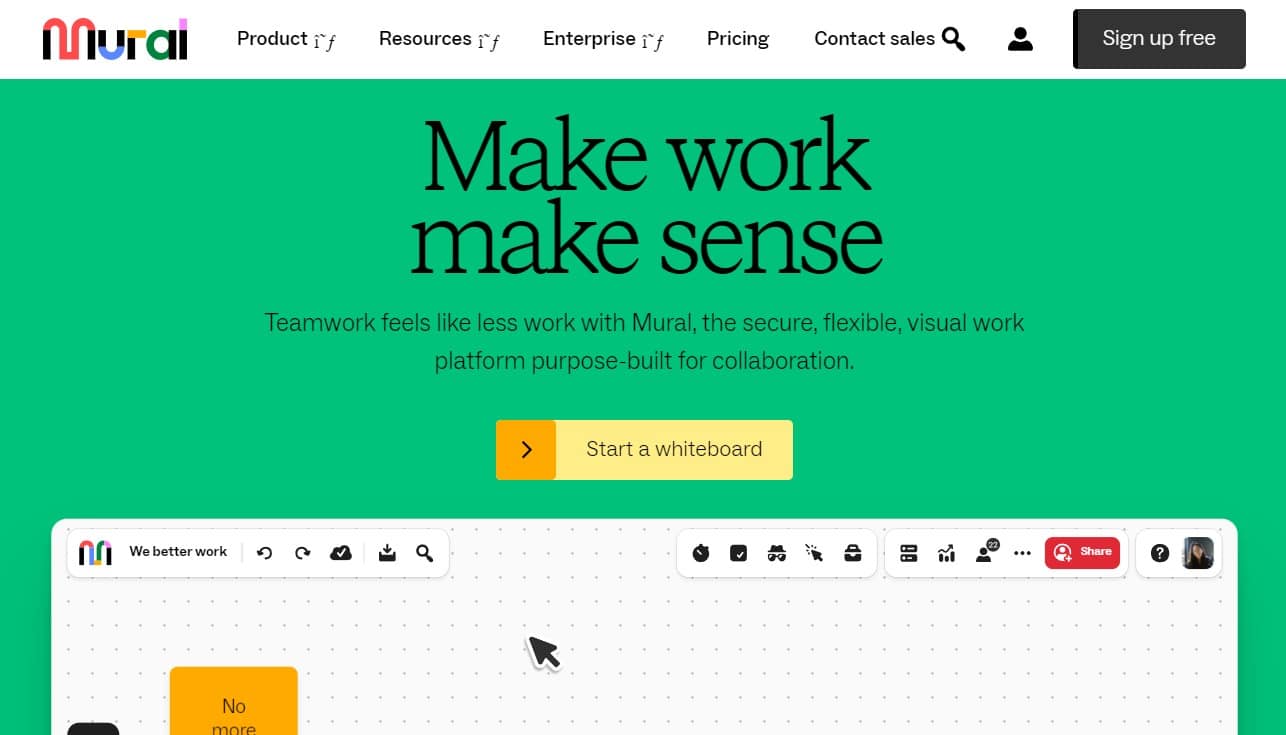Image resolution: width=1286 pixels, height=735 pixels.
Task: Click the checkbox voting icon in toolbar
Action: (x=739, y=553)
